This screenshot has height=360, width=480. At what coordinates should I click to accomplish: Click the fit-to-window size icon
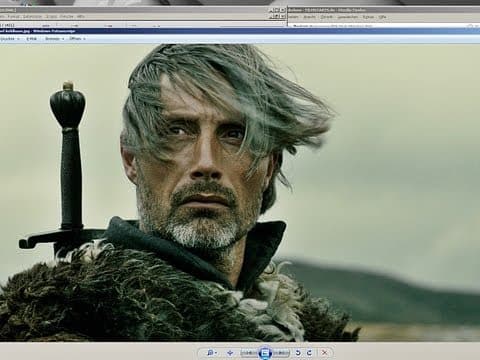[x=230, y=353]
